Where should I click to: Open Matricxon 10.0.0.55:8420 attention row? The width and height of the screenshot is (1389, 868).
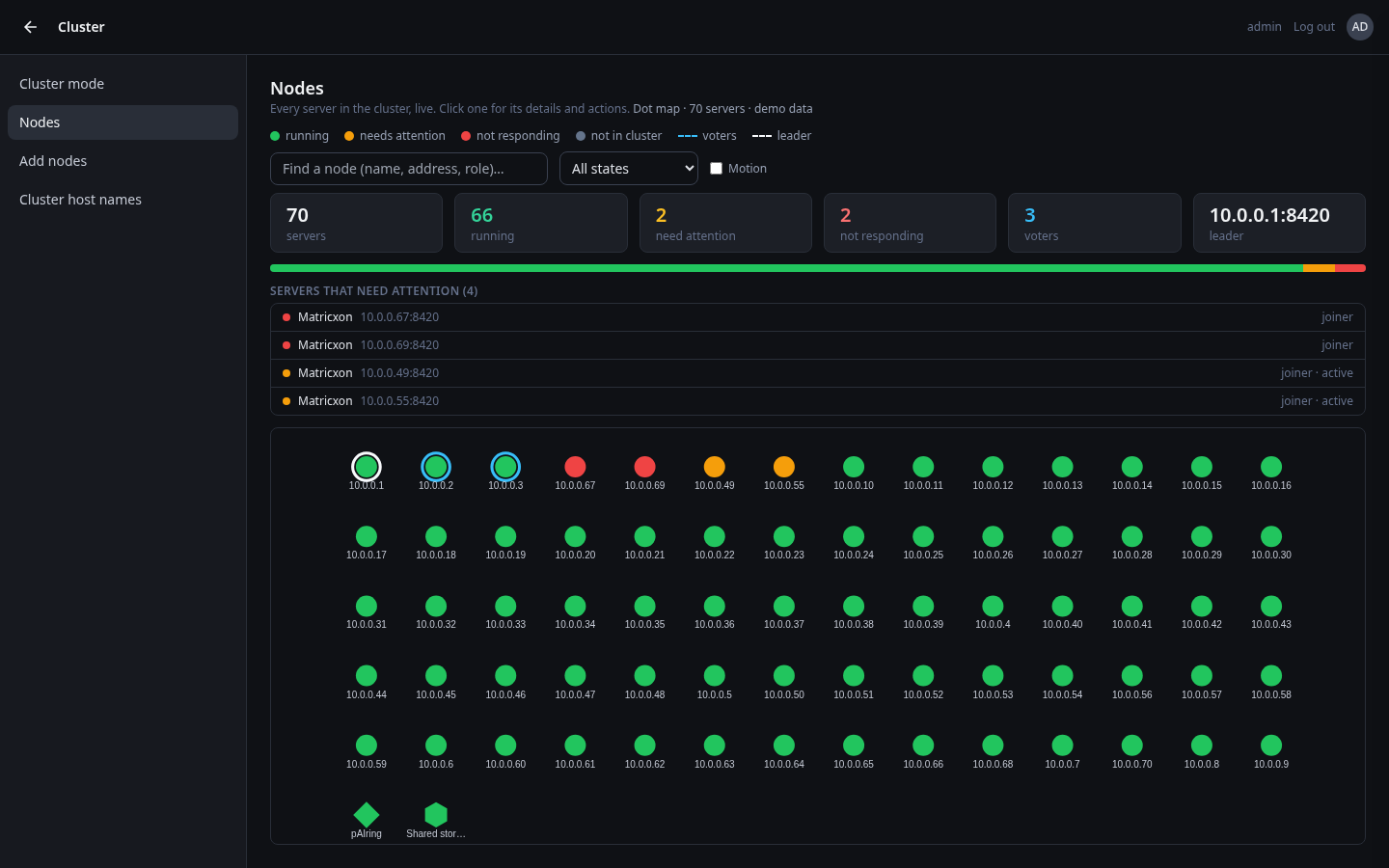pos(818,401)
